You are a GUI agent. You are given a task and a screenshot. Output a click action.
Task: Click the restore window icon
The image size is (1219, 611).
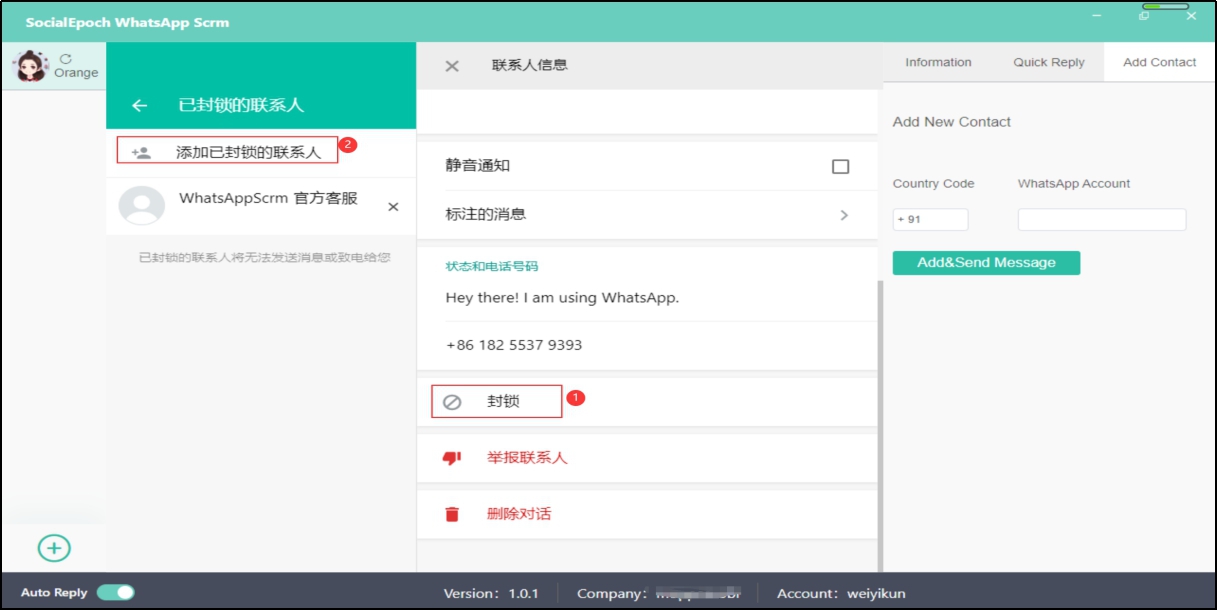pos(1144,16)
